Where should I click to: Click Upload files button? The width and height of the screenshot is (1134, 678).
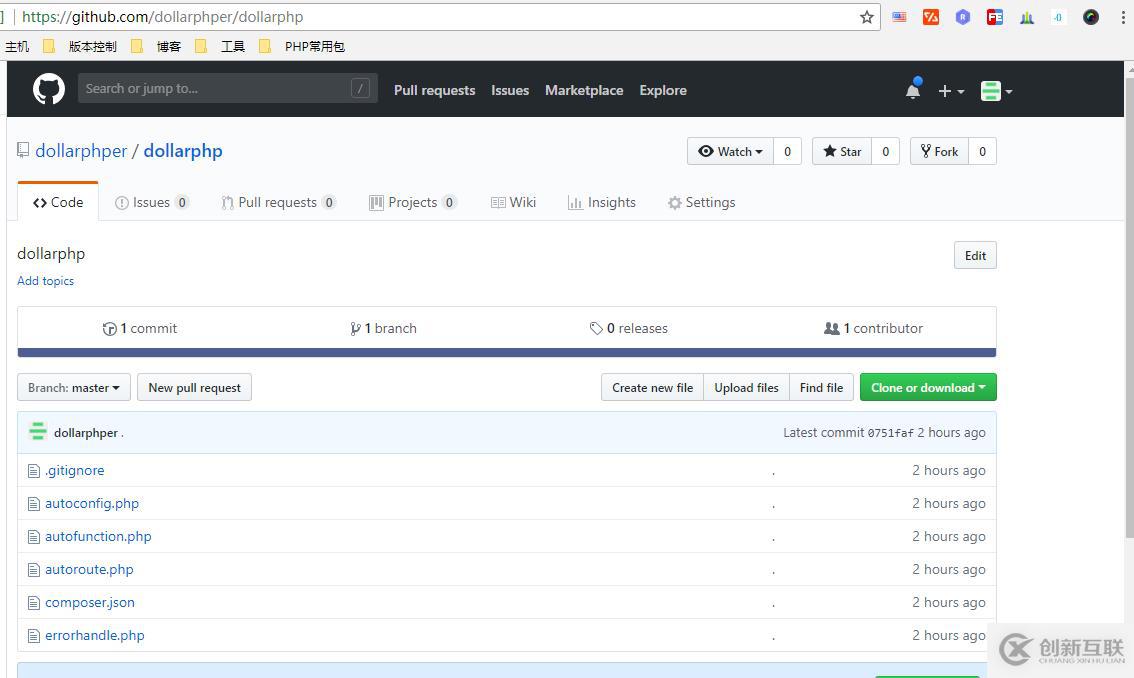pyautogui.click(x=746, y=388)
